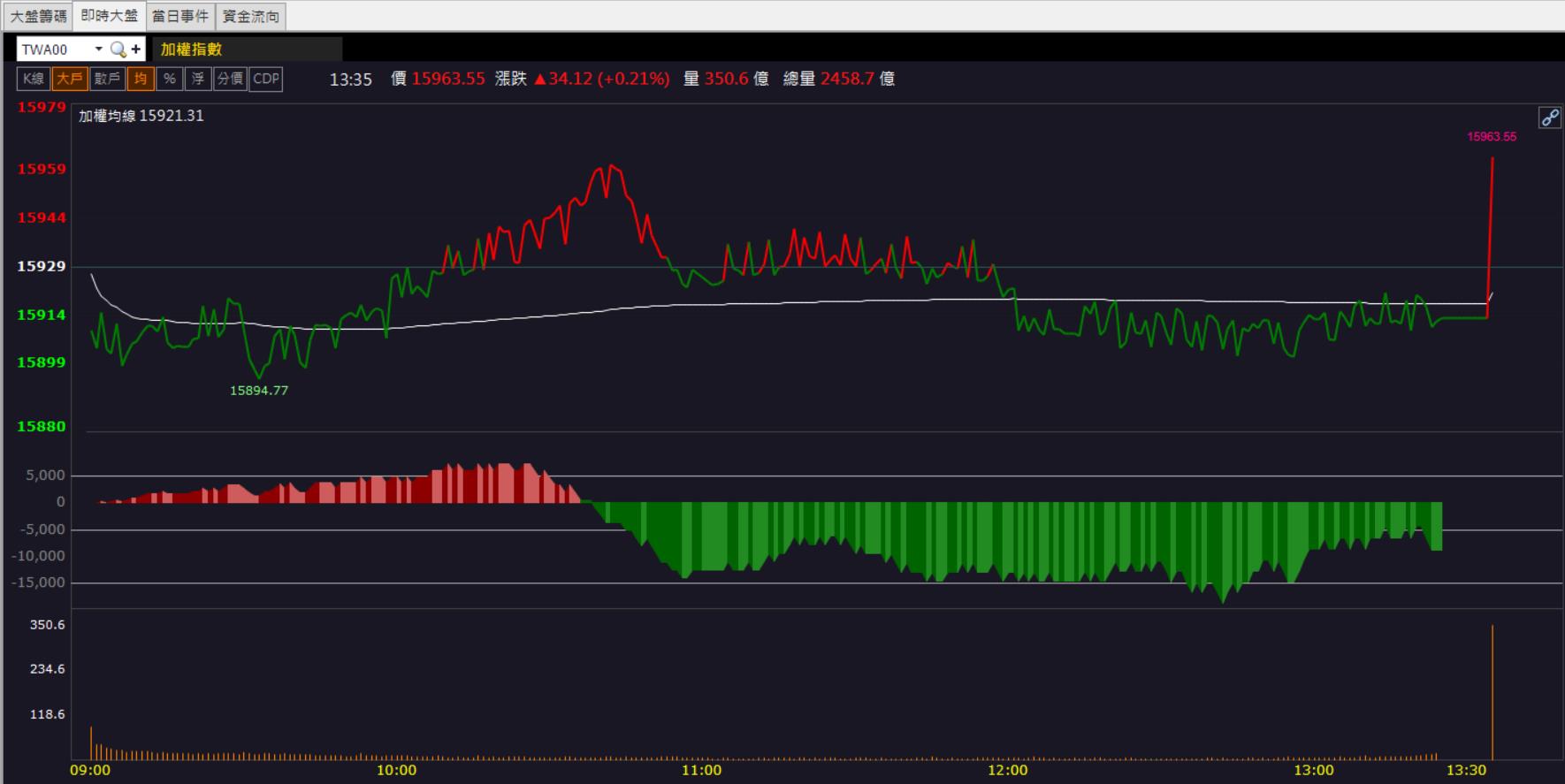Click the 15880 price axis label
Viewport: 1565px width, 784px height.
coord(42,426)
